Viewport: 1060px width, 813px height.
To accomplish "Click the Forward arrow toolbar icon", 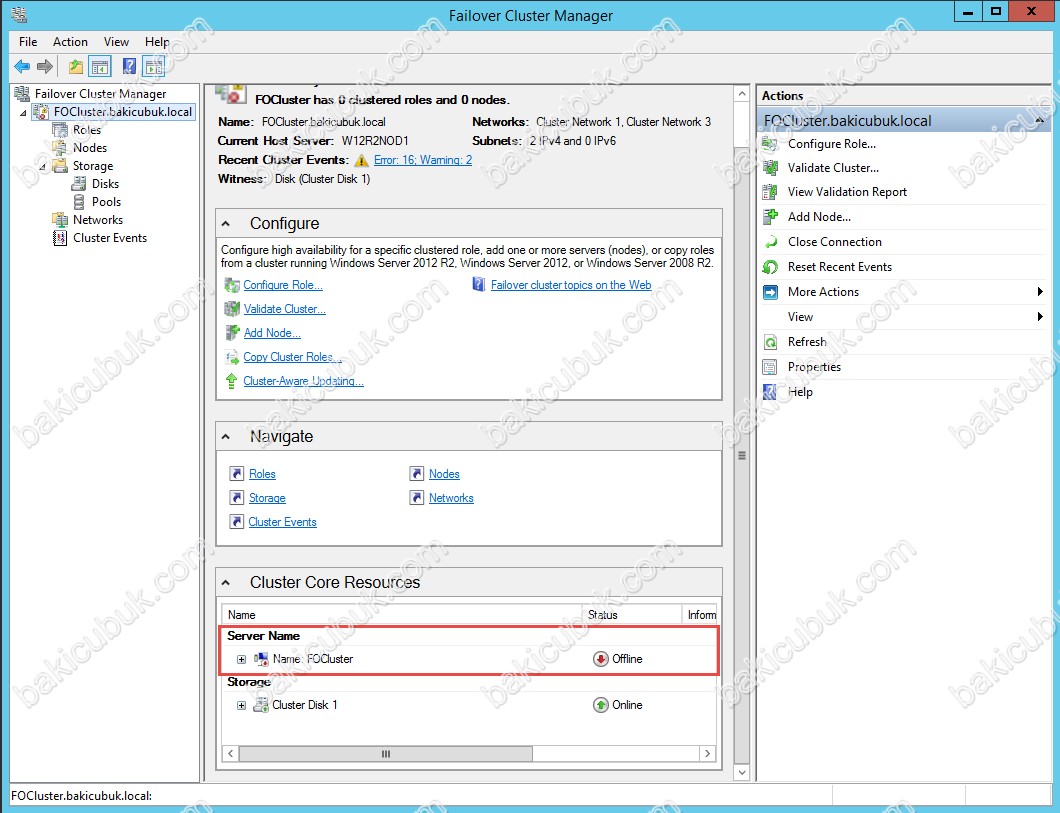I will click(x=45, y=66).
